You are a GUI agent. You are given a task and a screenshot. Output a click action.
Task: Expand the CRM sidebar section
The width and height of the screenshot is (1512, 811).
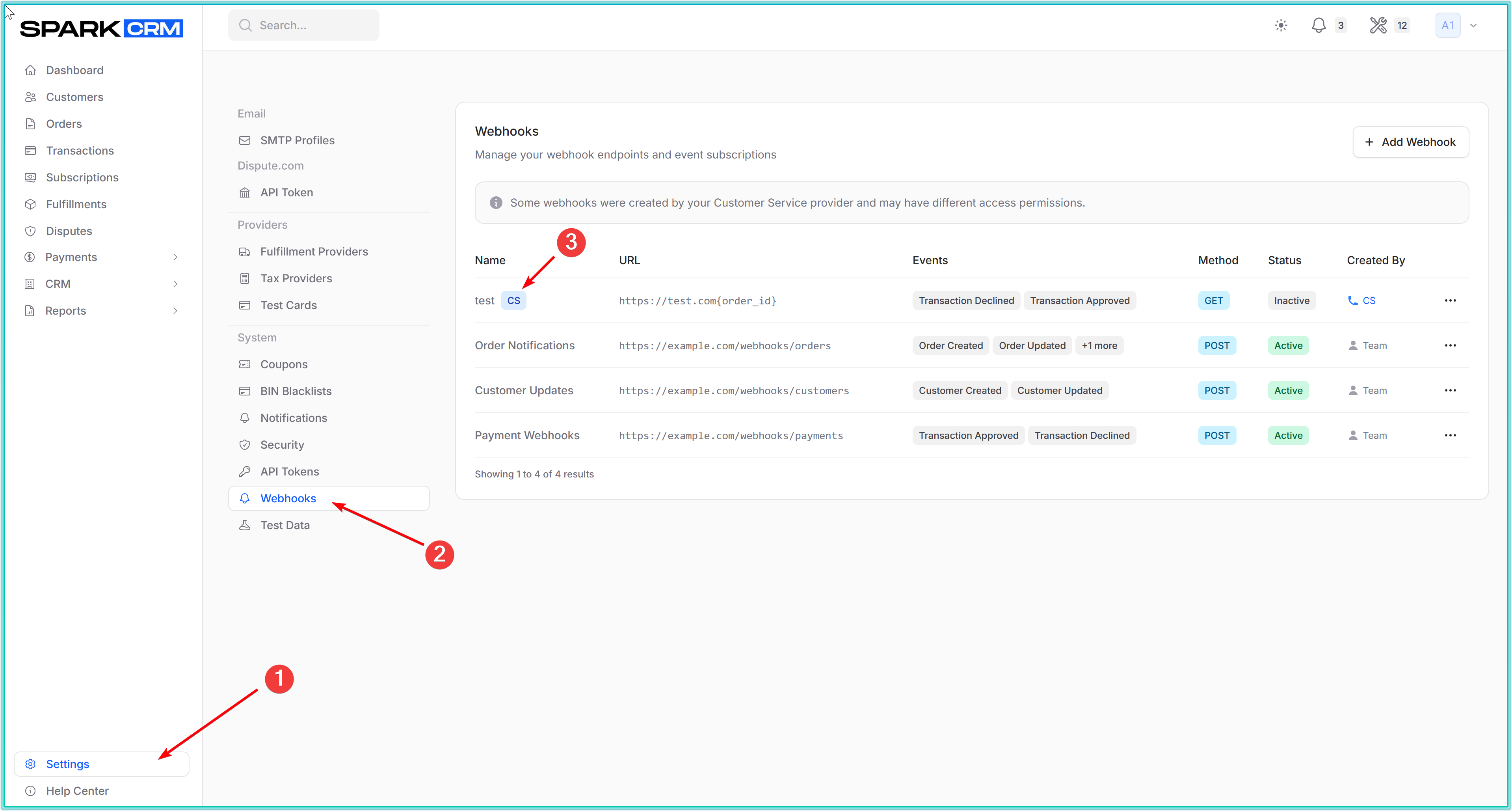coord(175,284)
